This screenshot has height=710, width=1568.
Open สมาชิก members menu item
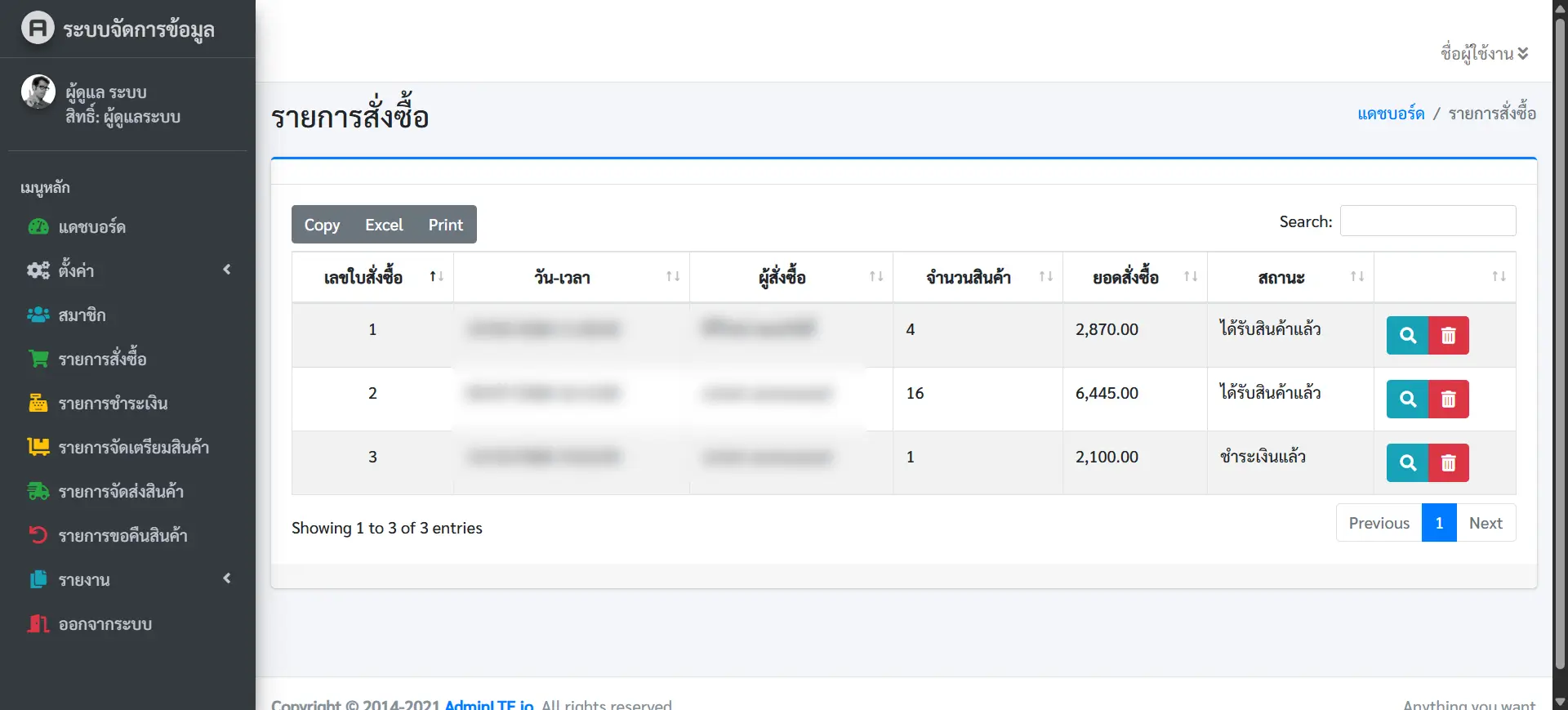tap(82, 315)
